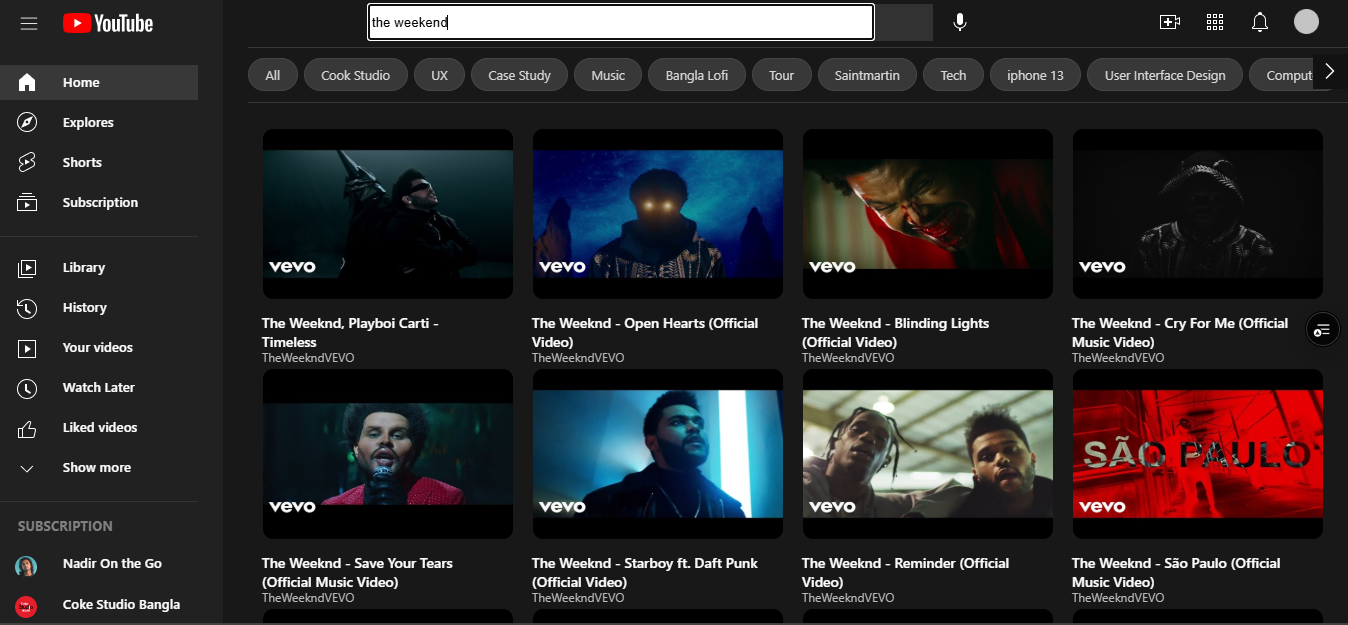Open 'Nadir On the Go' subscription label
Screen dimensions: 1348x625
coord(112,564)
